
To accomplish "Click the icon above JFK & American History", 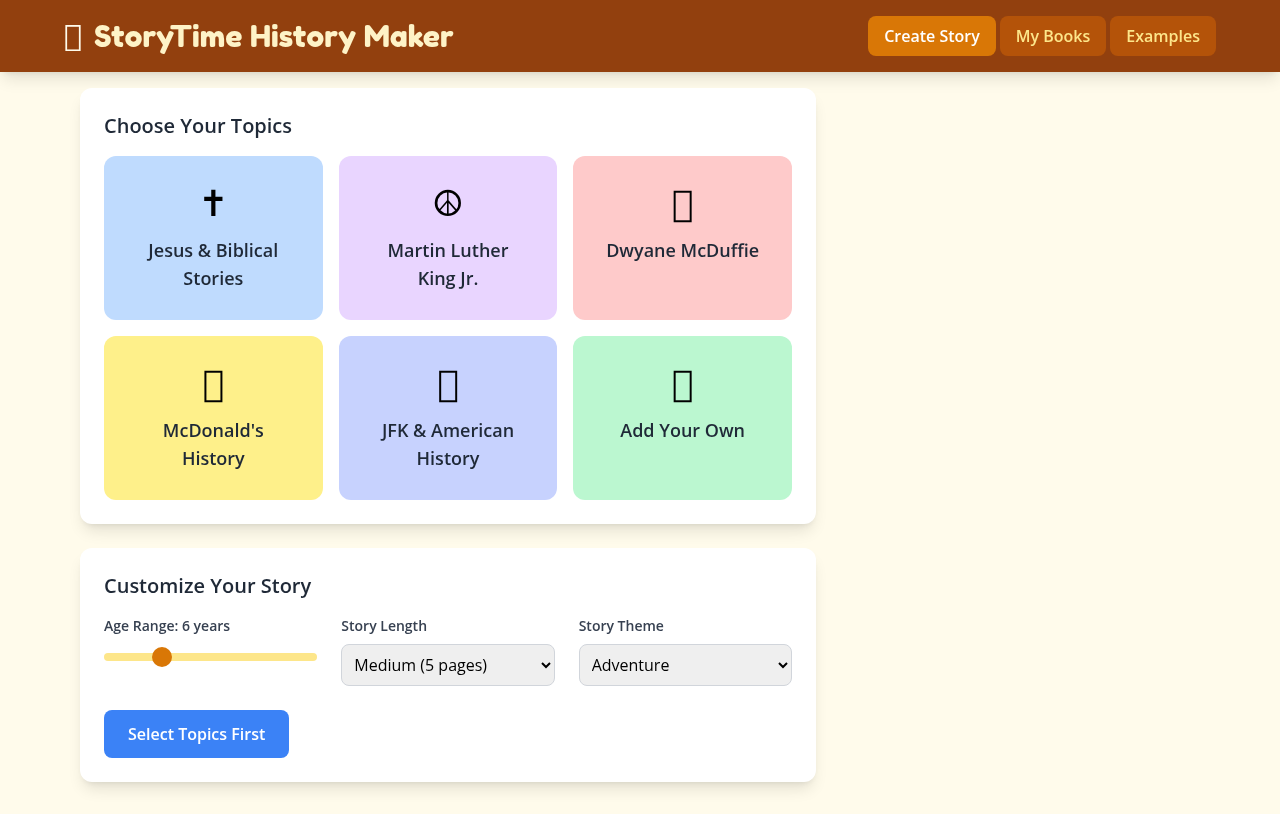I will coord(448,385).
